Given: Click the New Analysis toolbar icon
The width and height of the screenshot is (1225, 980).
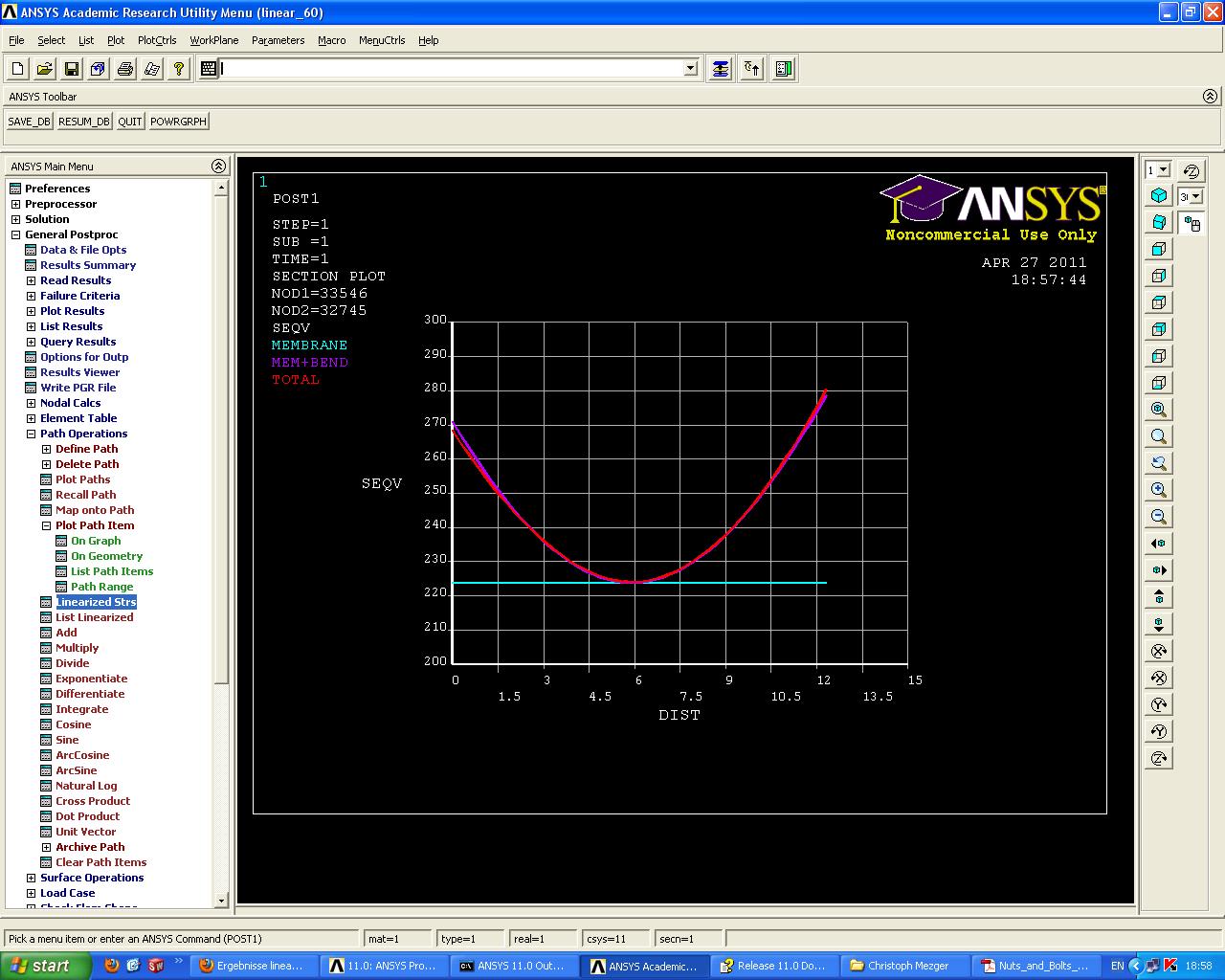Looking at the screenshot, I should [18, 69].
